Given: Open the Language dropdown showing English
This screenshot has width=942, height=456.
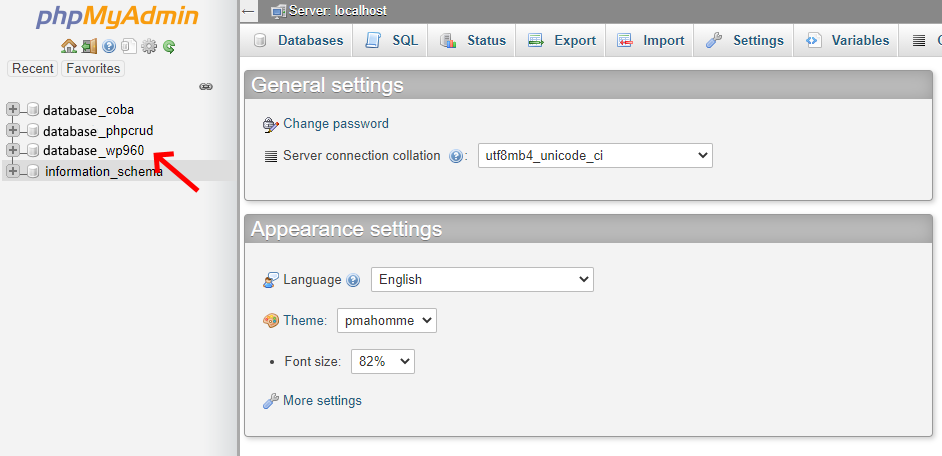Looking at the screenshot, I should pos(482,279).
